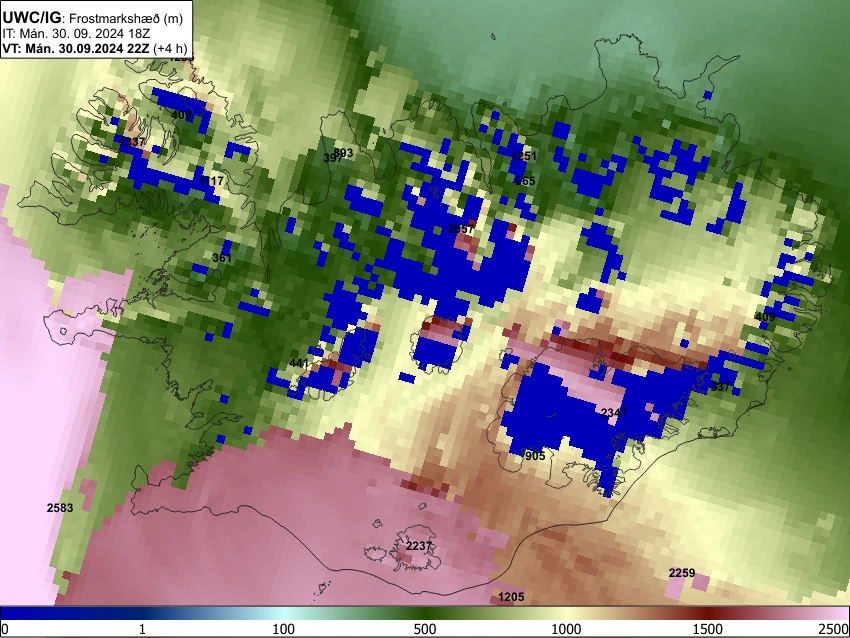Viewport: 850px width, 638px height.
Task: Pick the dark green 500 m color on the legend
Action: (x=425, y=613)
